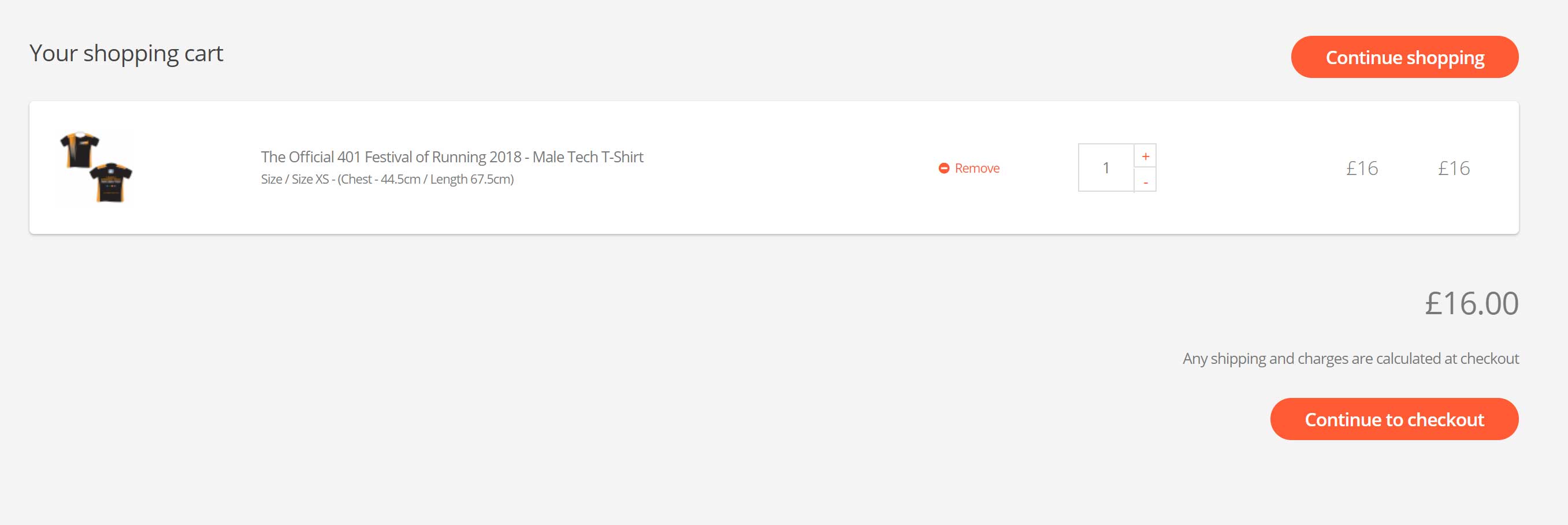This screenshot has width=1568, height=525.
Task: Decrease quantity with the minus button
Action: 1145,181
